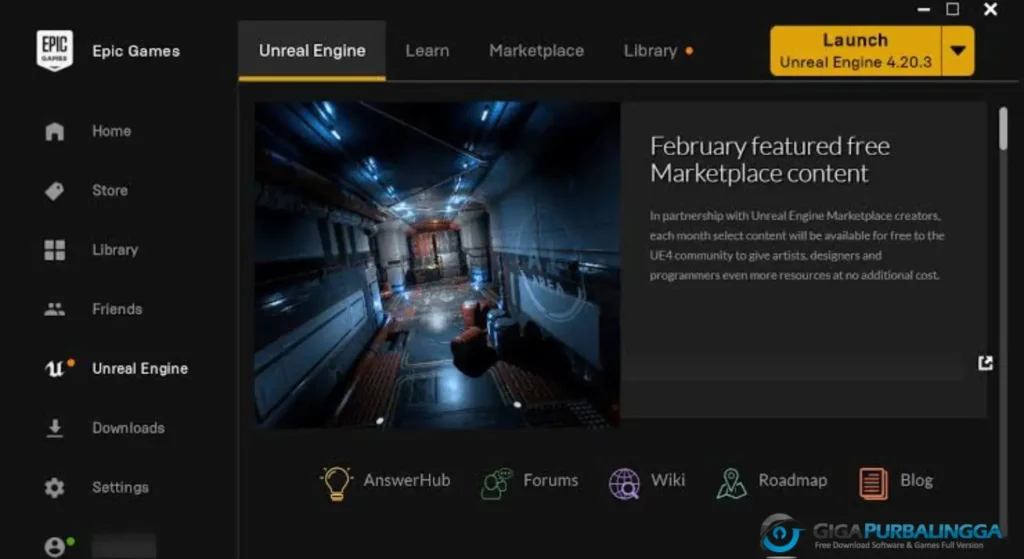Select Home in the sidebar
Image resolution: width=1024 pixels, height=559 pixels.
(x=112, y=131)
